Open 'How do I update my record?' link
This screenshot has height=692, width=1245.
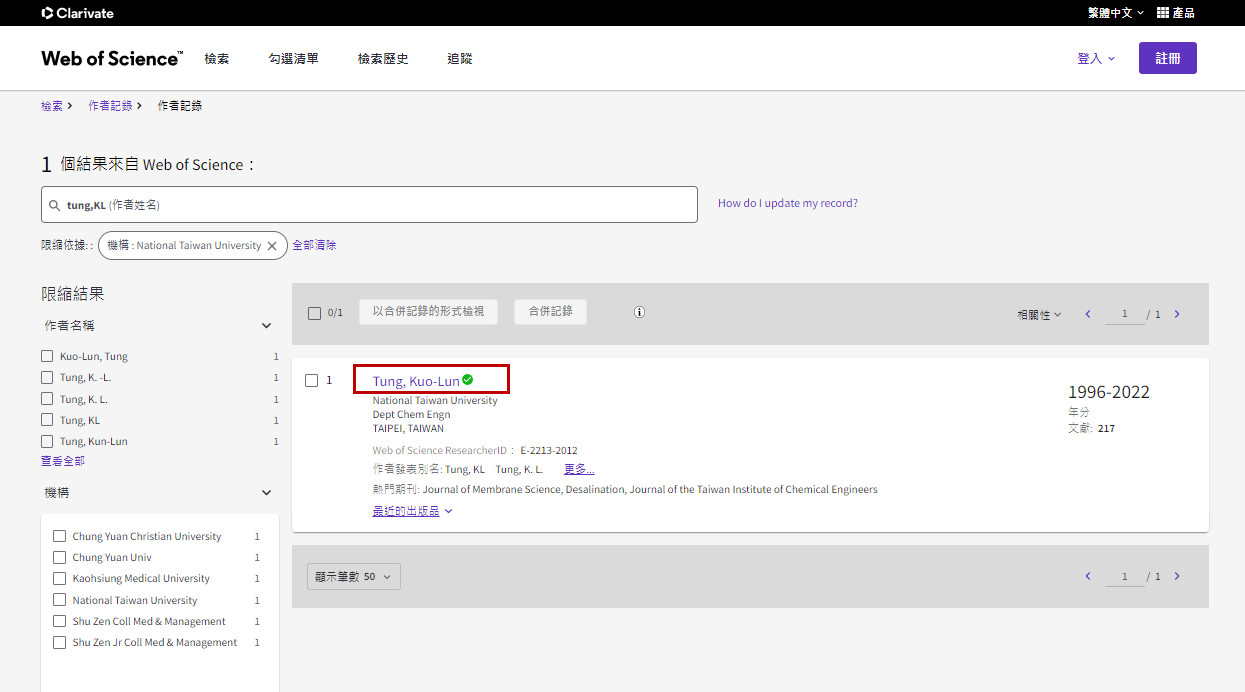coord(788,203)
